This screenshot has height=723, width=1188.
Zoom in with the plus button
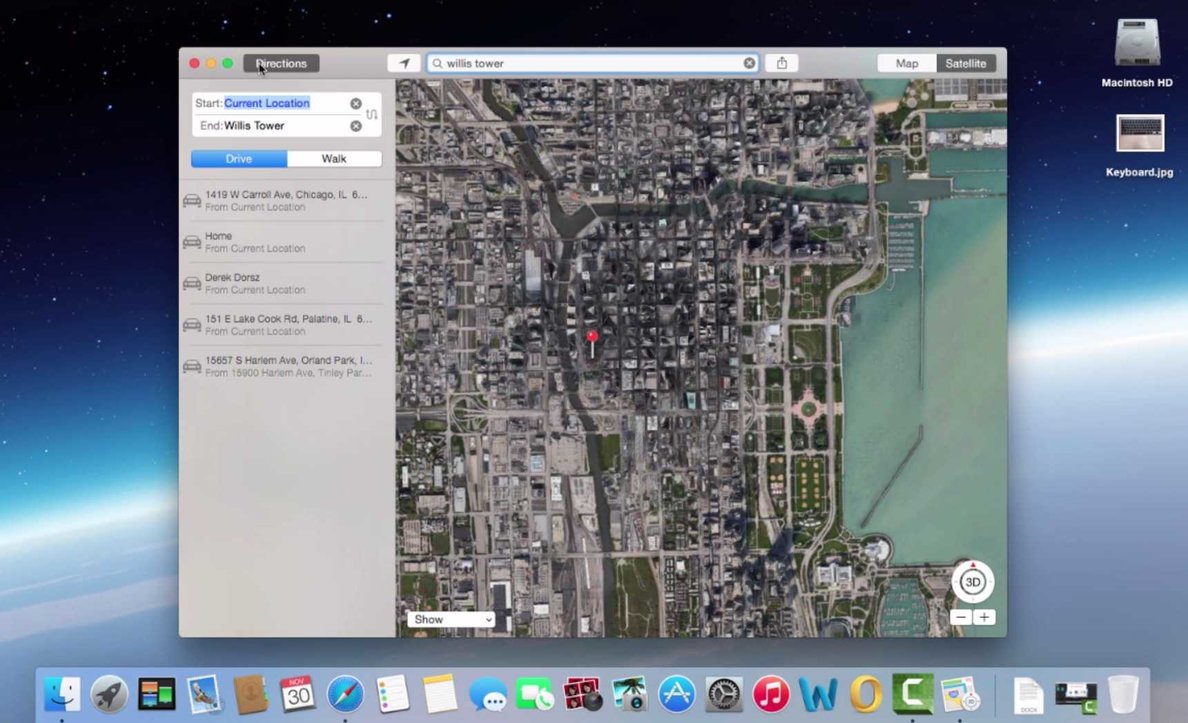984,617
